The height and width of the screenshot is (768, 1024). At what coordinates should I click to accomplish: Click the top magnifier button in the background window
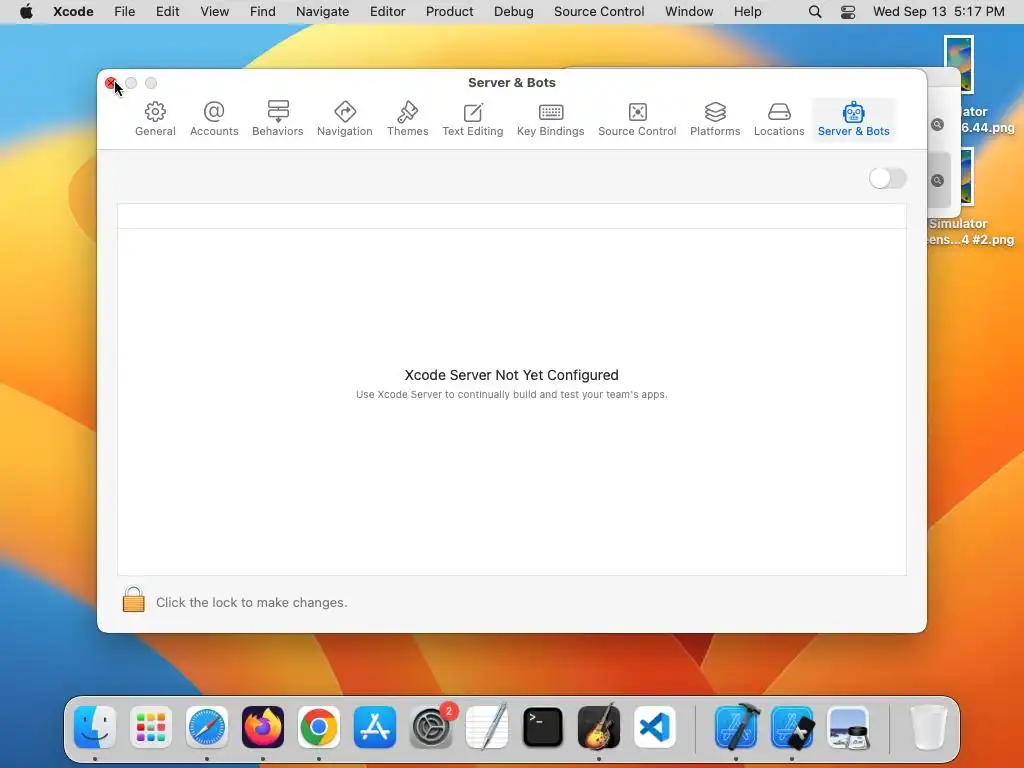click(x=937, y=124)
